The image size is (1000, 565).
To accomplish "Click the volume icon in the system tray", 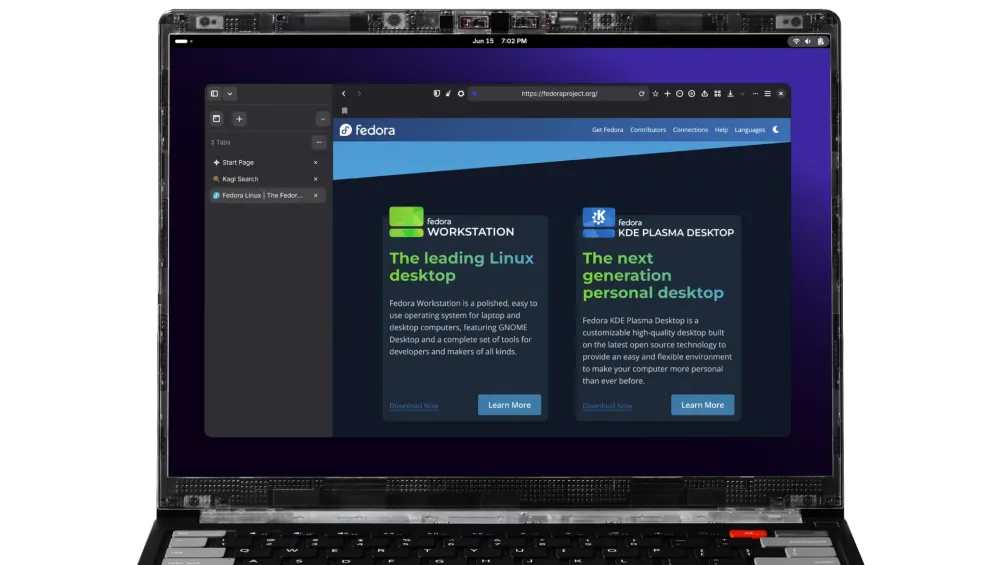I will [808, 41].
